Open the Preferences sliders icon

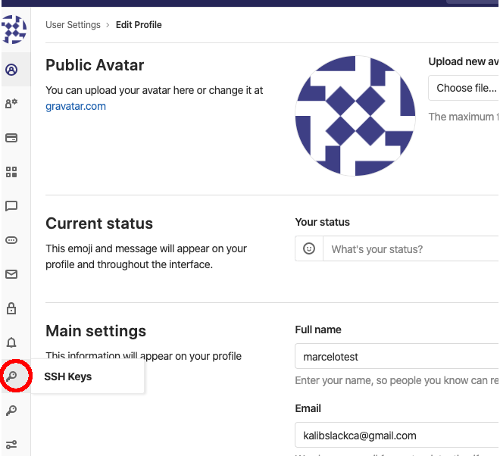[x=11, y=445]
